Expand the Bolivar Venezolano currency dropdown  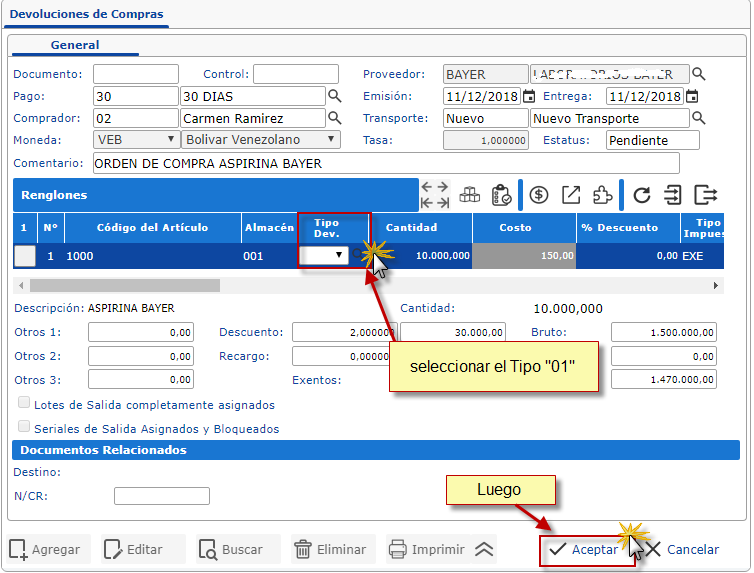point(260,140)
